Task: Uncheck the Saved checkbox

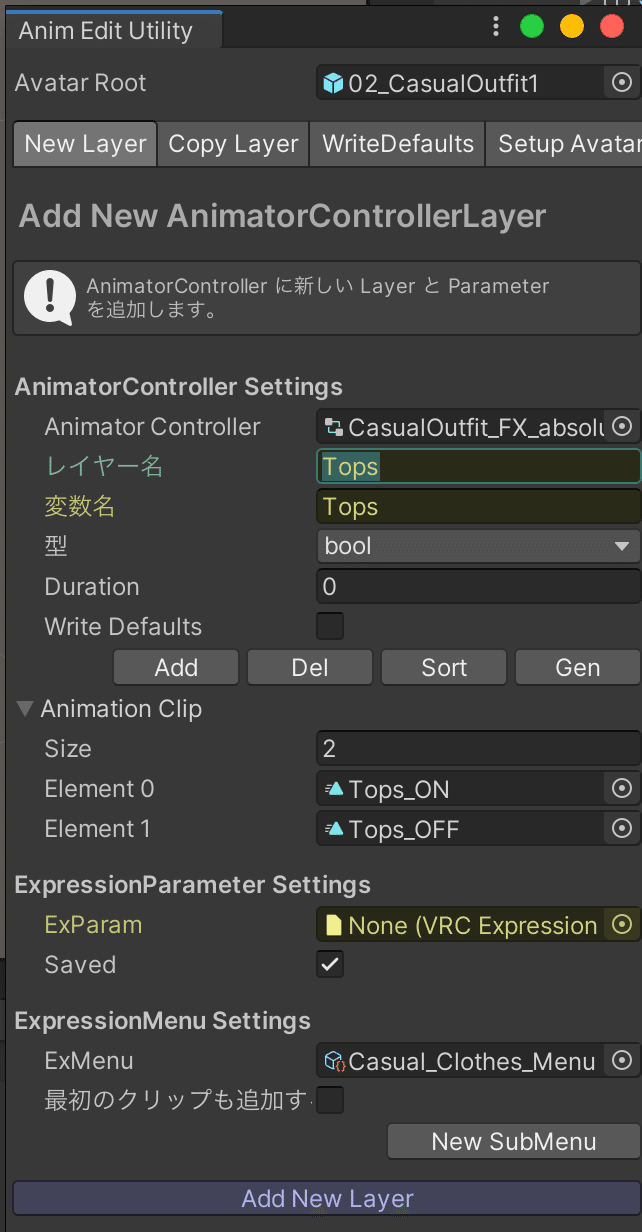Action: 330,965
